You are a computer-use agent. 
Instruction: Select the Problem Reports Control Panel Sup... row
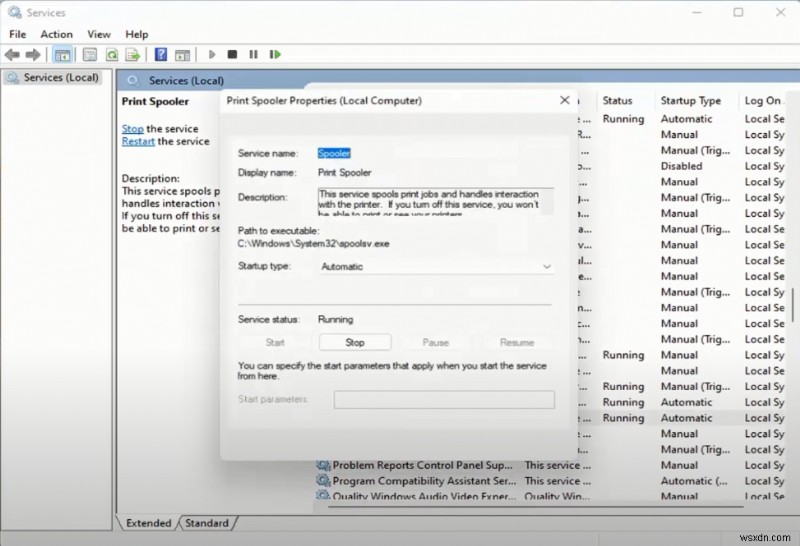coord(551,465)
